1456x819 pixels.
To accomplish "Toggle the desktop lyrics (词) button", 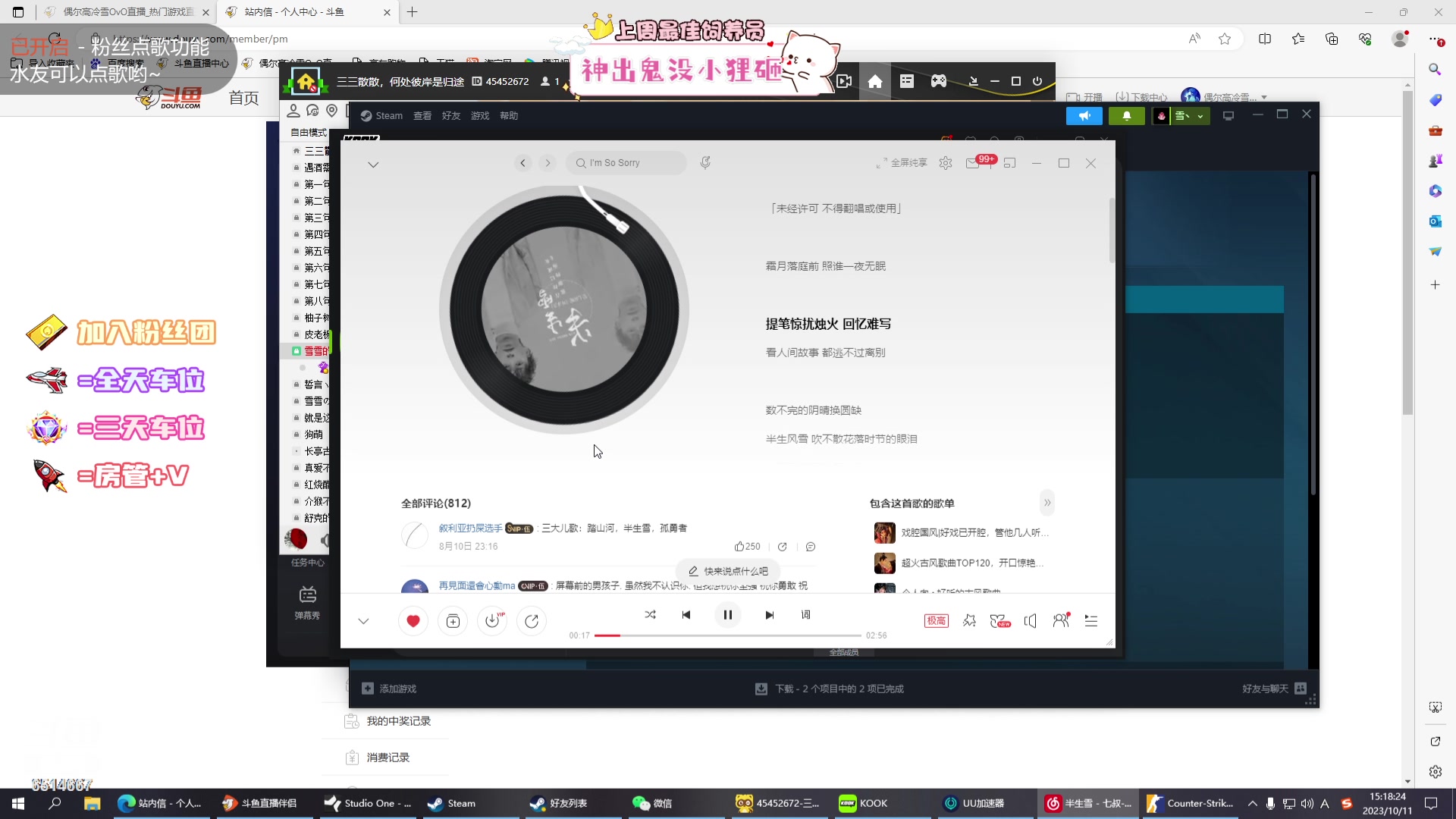I will click(806, 614).
